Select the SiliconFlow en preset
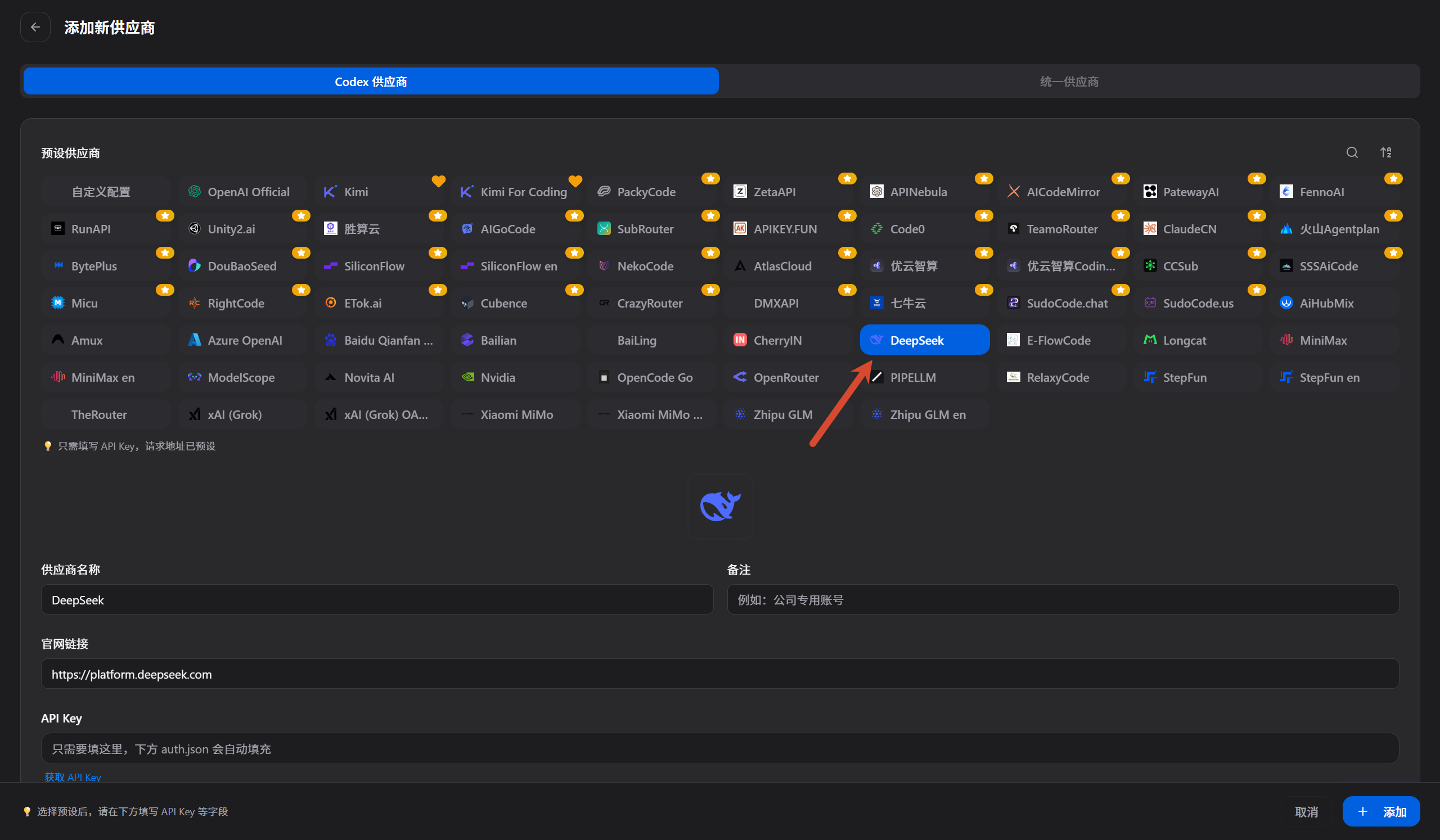This screenshot has height=840, width=1440. point(515,266)
